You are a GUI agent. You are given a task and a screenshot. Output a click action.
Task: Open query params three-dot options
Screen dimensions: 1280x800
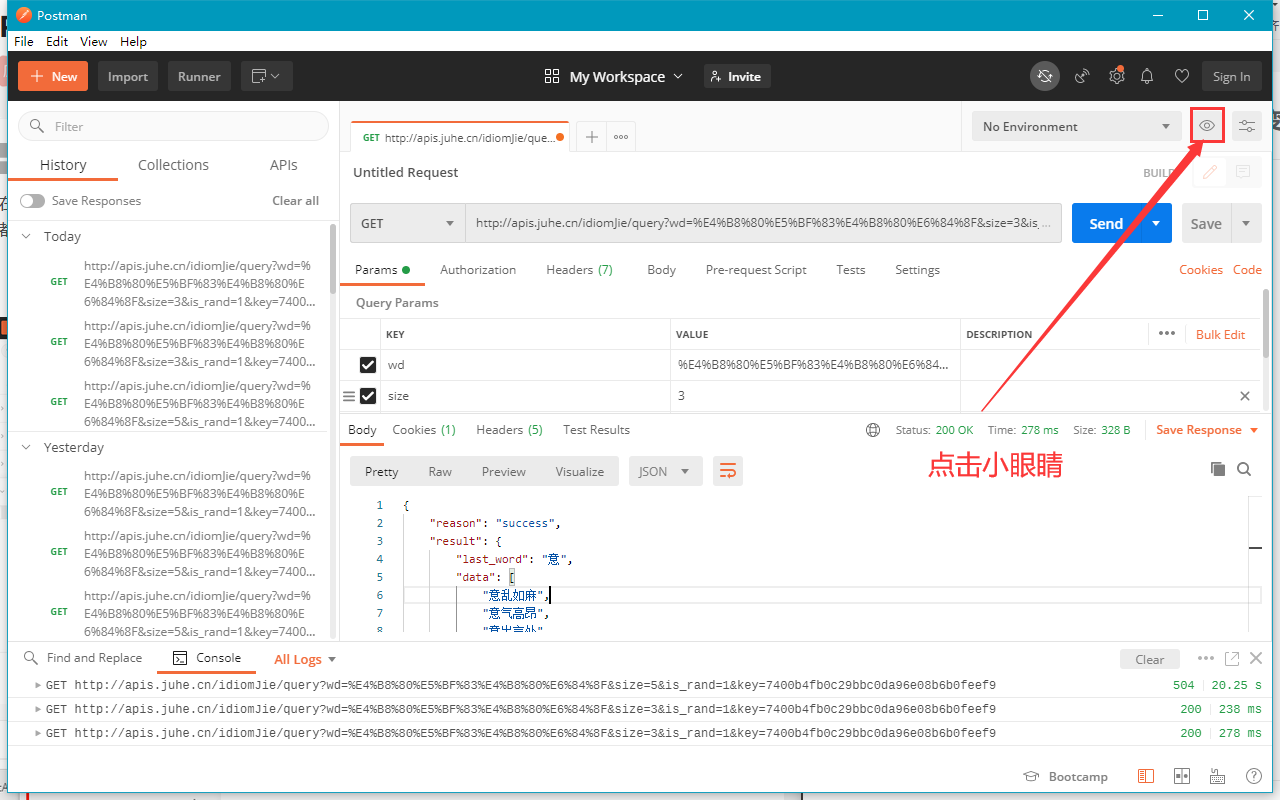[1166, 334]
